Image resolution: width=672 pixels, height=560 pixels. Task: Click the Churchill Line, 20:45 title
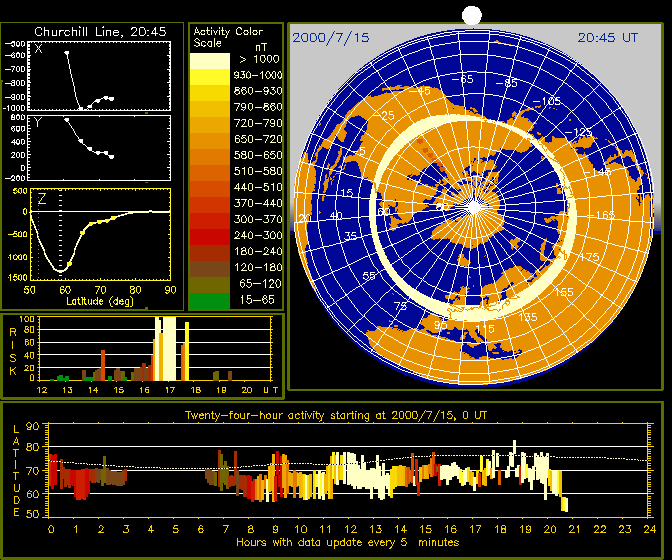pos(92,32)
